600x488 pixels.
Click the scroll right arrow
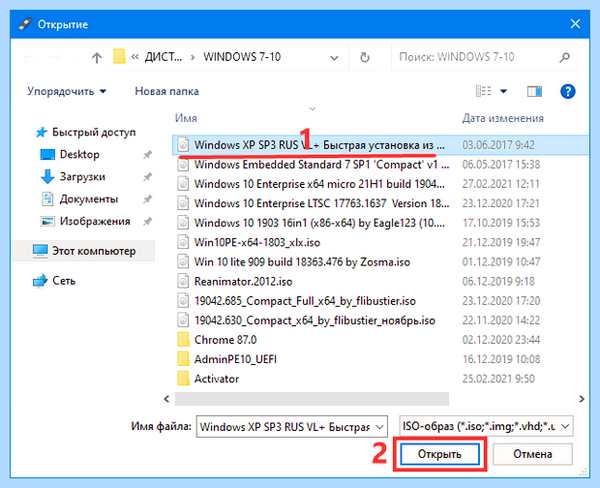[581, 399]
